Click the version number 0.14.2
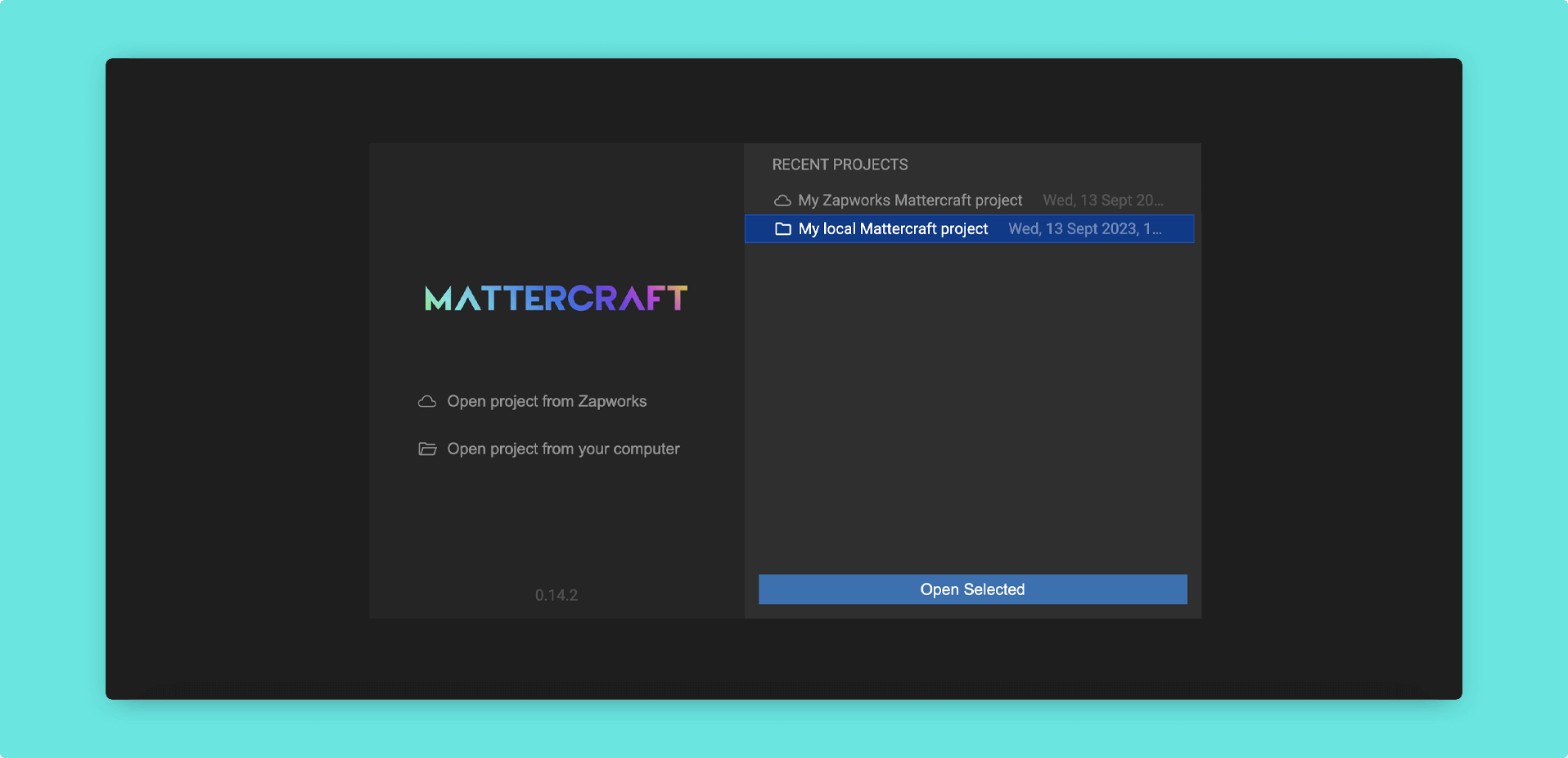 point(556,595)
